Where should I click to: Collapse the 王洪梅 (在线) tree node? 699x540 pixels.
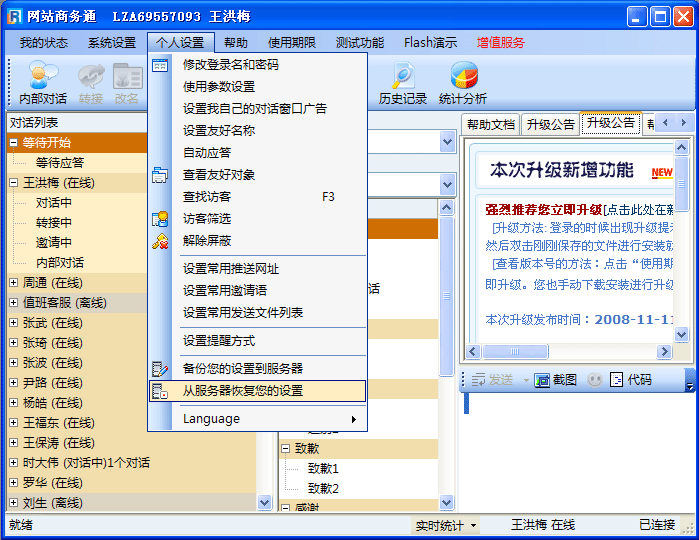14,183
